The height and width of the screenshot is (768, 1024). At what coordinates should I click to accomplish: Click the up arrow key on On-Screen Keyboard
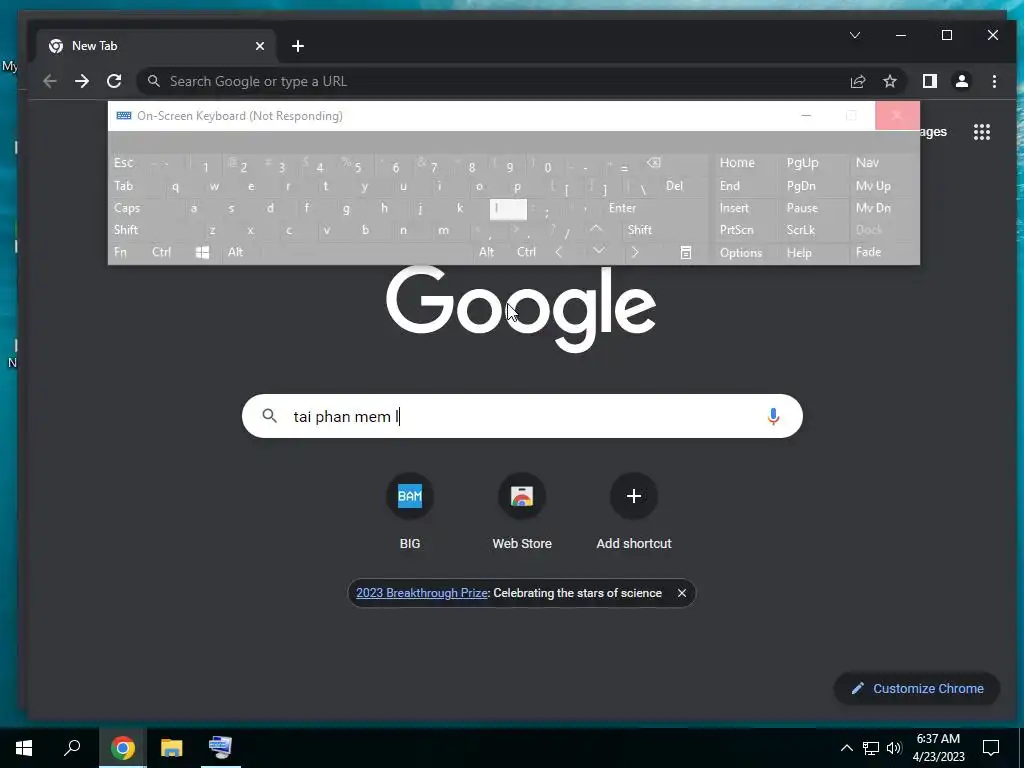coord(596,229)
